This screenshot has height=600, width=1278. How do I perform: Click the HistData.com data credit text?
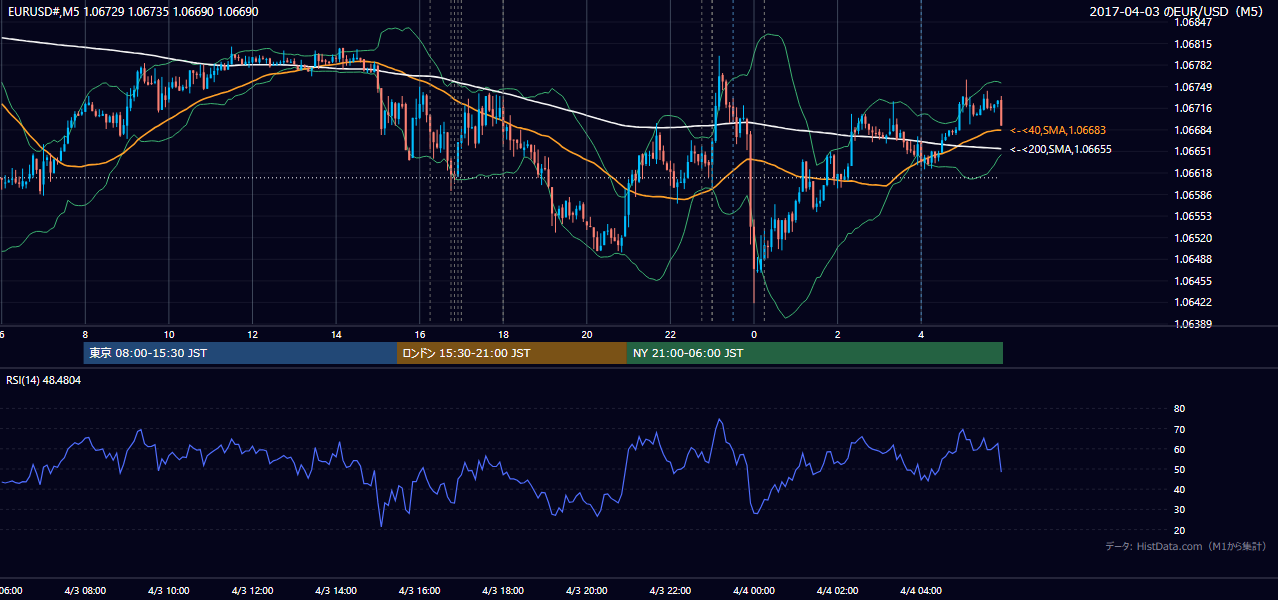tap(1186, 546)
